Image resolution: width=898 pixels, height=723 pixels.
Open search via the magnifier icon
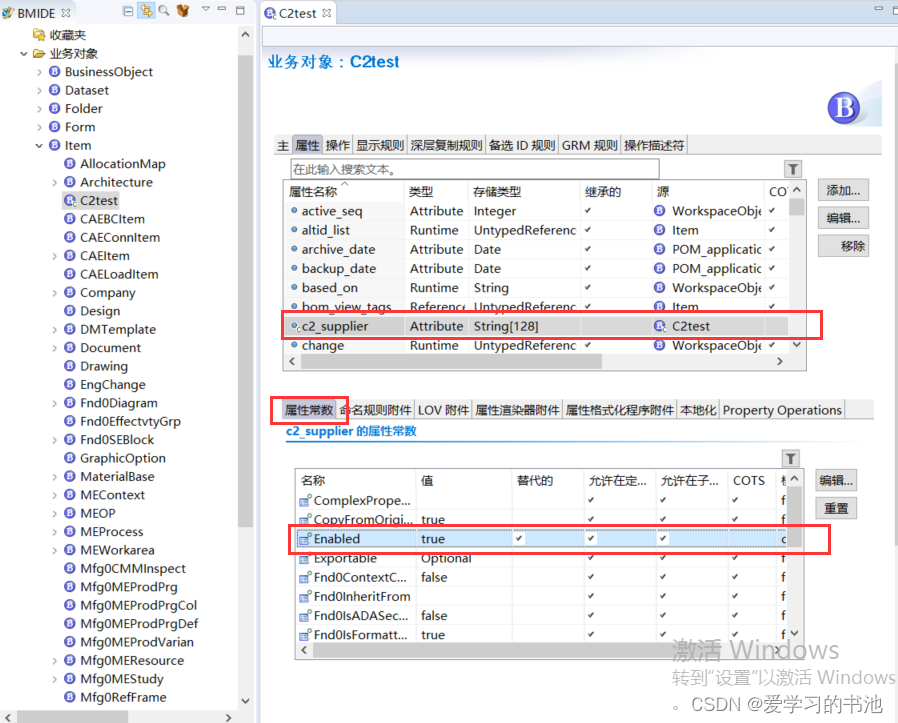tap(165, 10)
